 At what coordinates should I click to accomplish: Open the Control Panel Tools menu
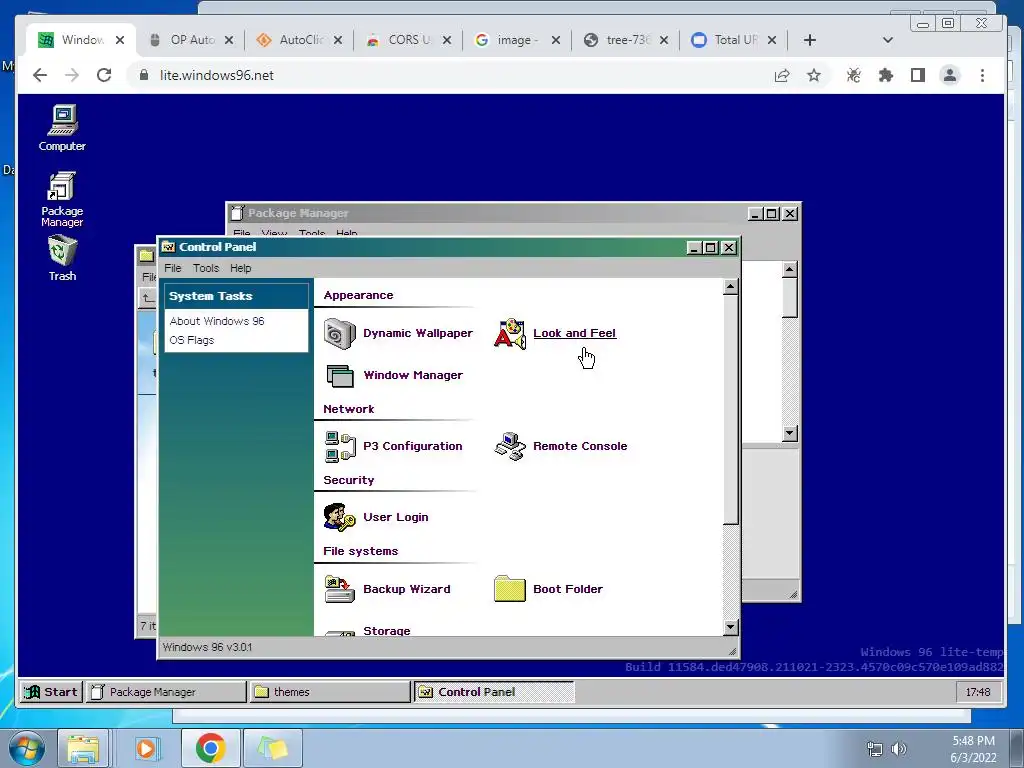click(206, 268)
